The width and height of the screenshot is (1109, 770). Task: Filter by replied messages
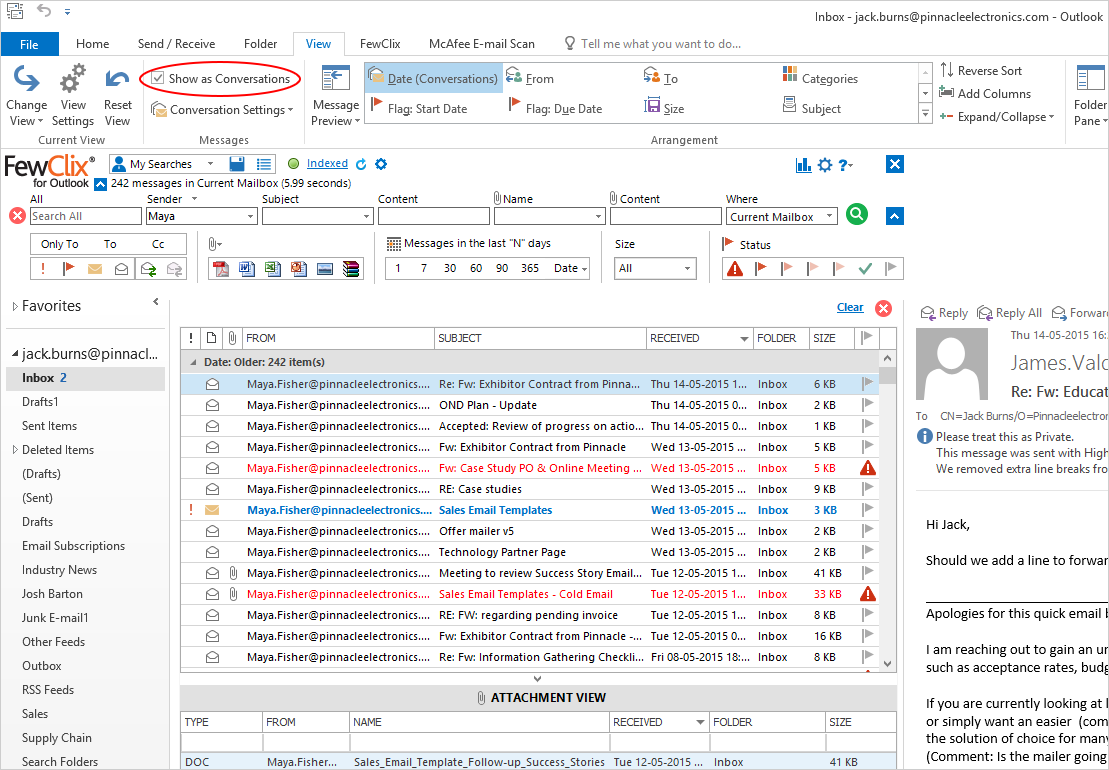(148, 269)
